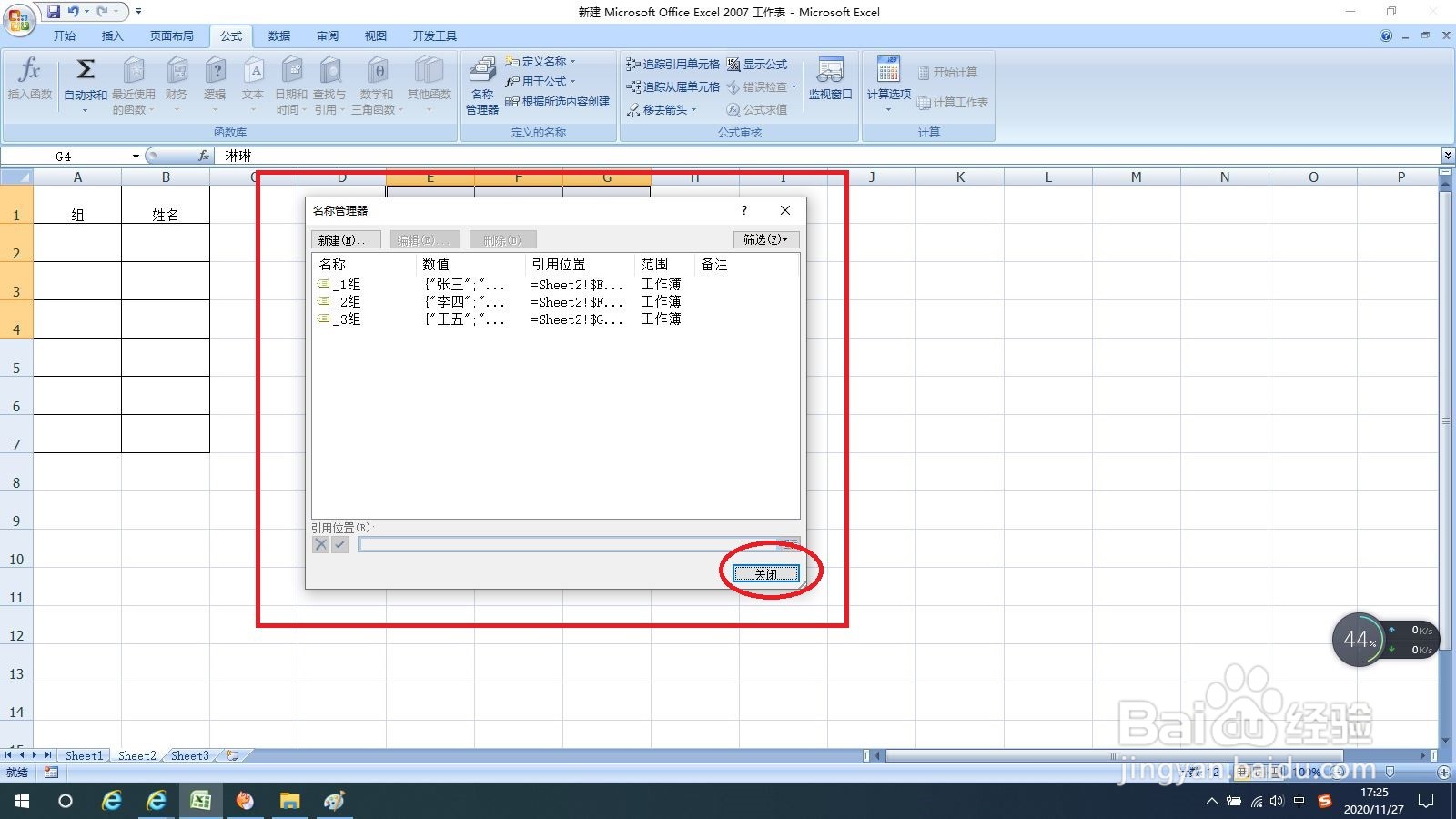Click Trace Precedents (追踪引用单元格)
1456x819 pixels.
pyautogui.click(x=672, y=65)
